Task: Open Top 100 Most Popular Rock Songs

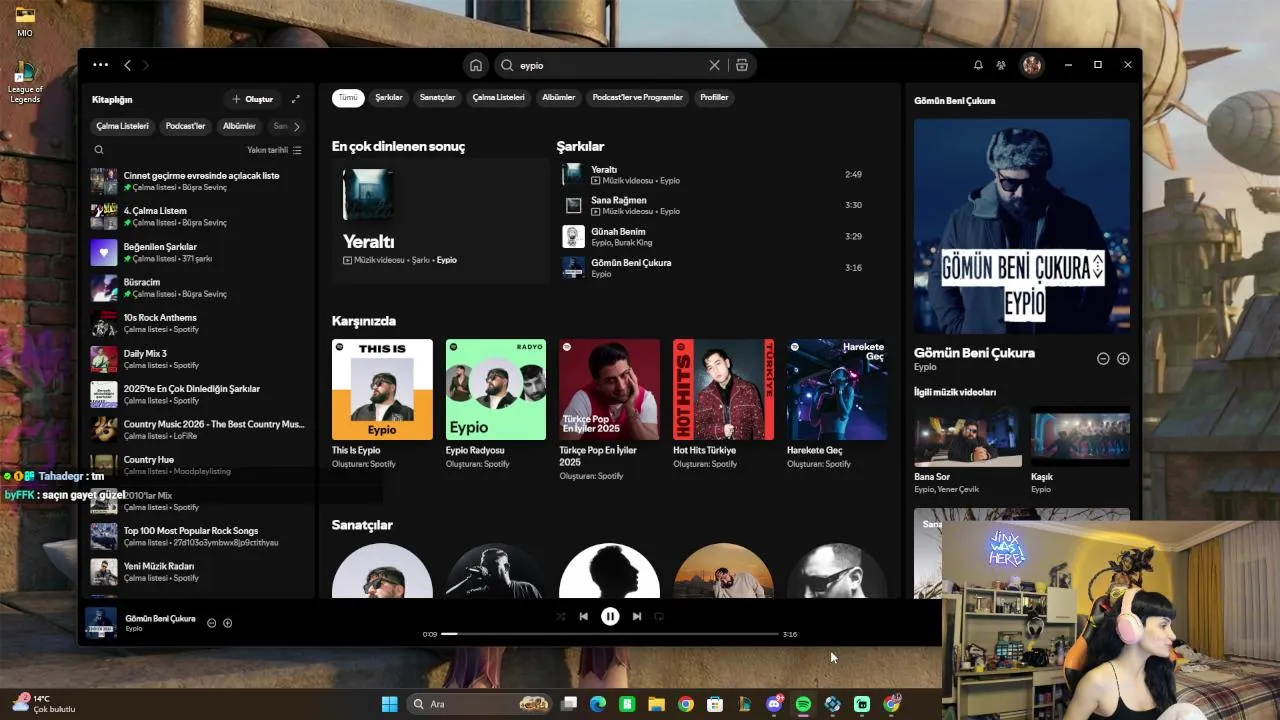Action: (198, 536)
